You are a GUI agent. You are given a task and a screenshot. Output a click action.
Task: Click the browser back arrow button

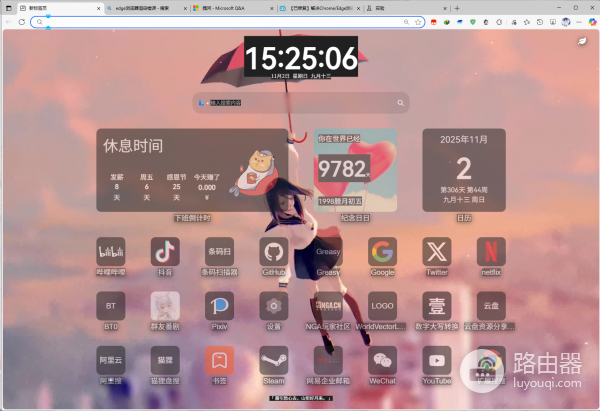pyautogui.click(x=8, y=21)
